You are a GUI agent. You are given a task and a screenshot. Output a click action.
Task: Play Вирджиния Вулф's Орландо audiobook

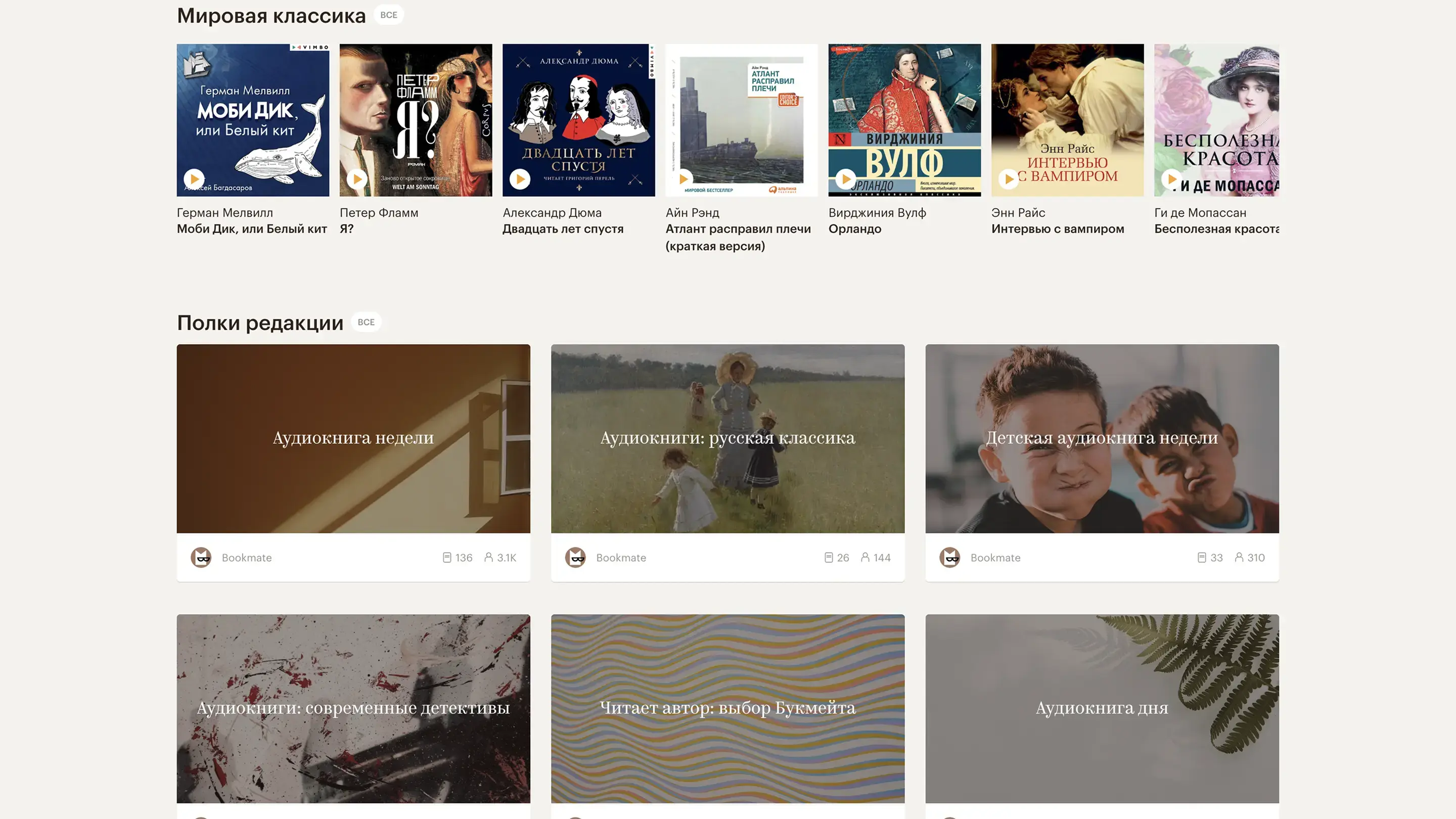click(x=846, y=179)
